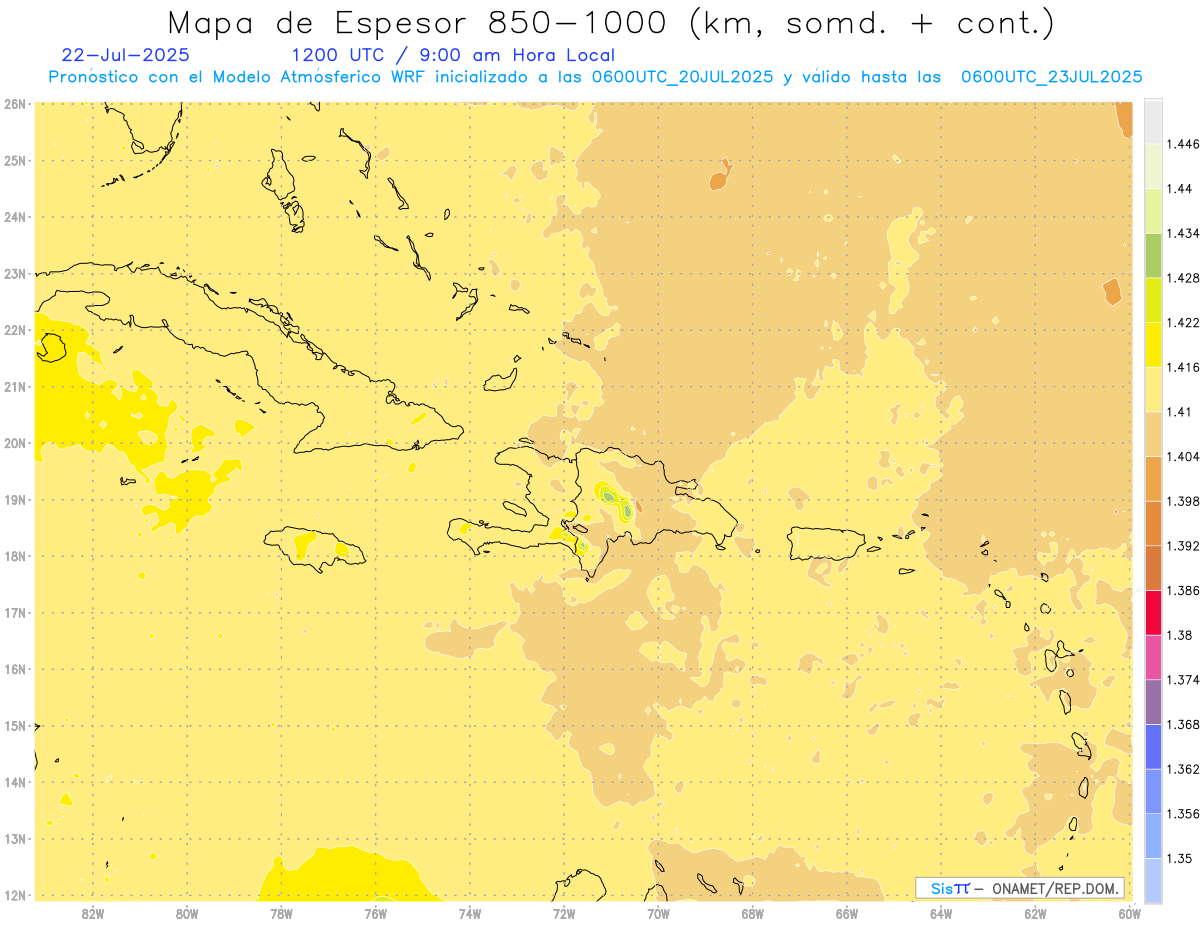Click the red swatch between 1.38 and 1.386
The height and width of the screenshot is (927, 1200).
coord(1153,612)
